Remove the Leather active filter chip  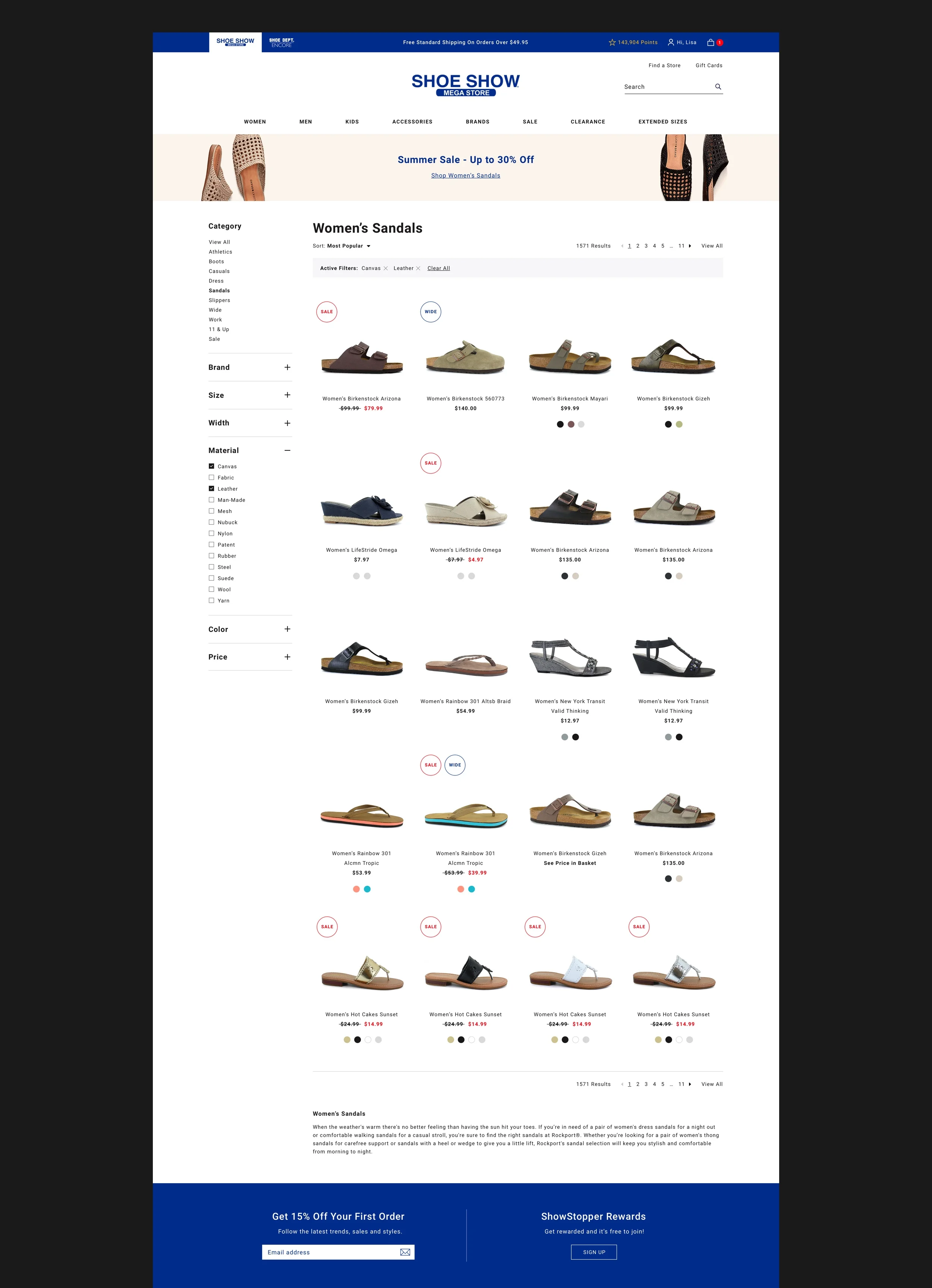[x=419, y=268]
